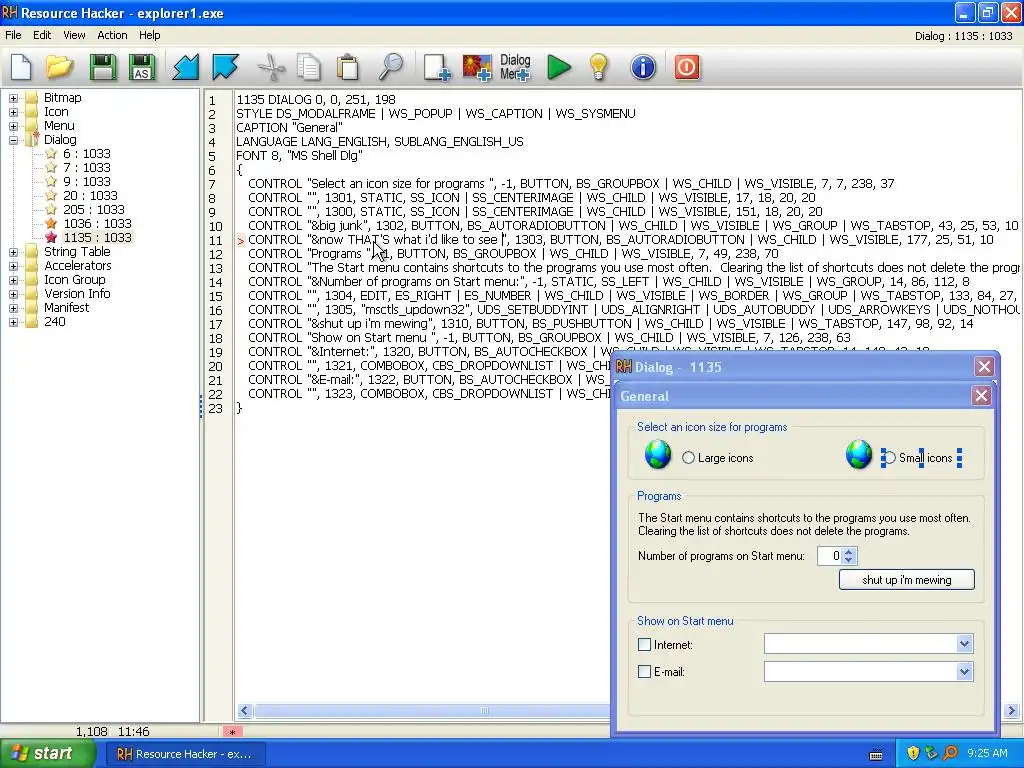Click left globe icon in General dialog
The image size is (1024, 768).
[x=658, y=455]
